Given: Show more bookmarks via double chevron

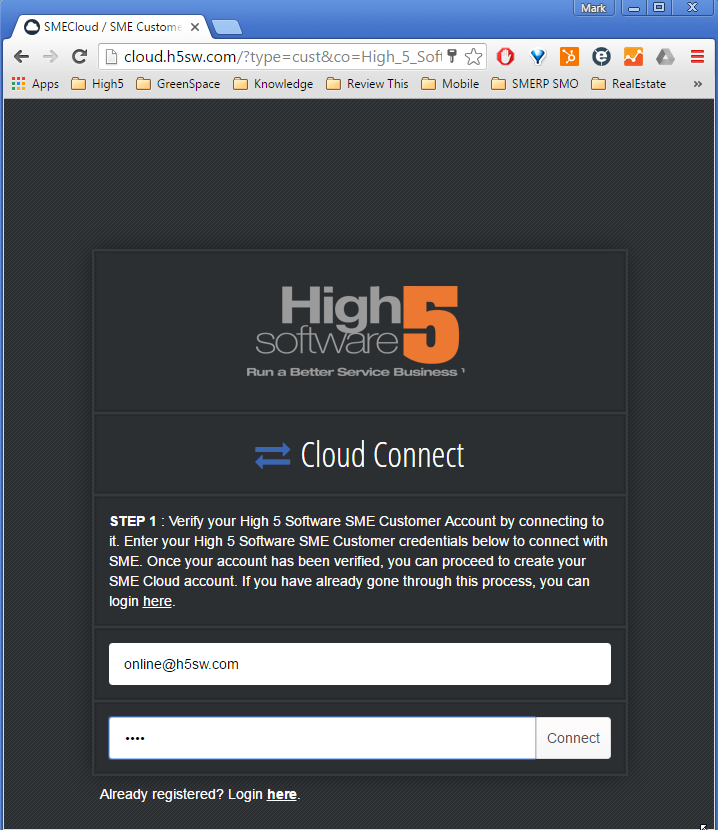Looking at the screenshot, I should [698, 84].
